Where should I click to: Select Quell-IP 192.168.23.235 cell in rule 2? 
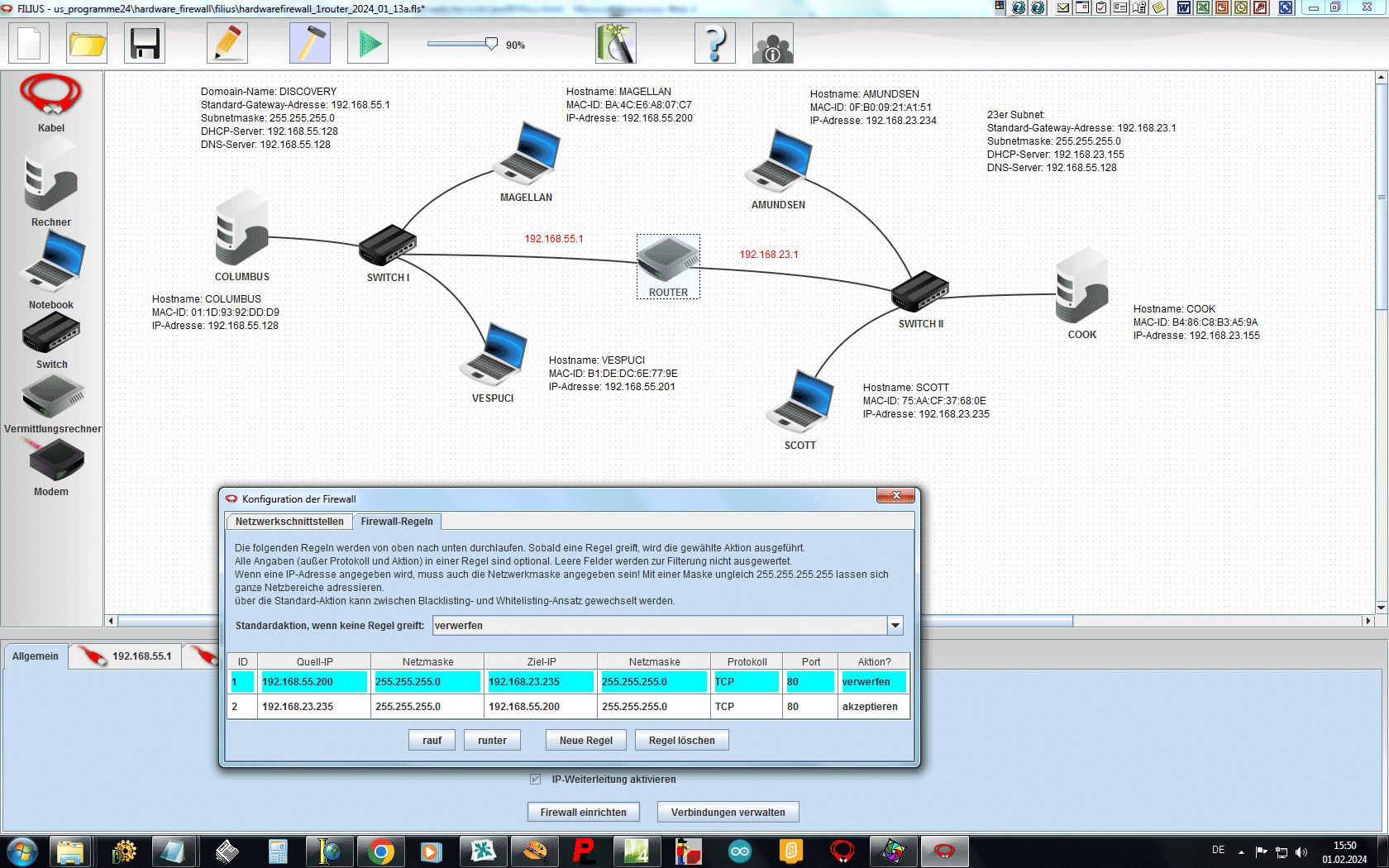click(x=314, y=707)
